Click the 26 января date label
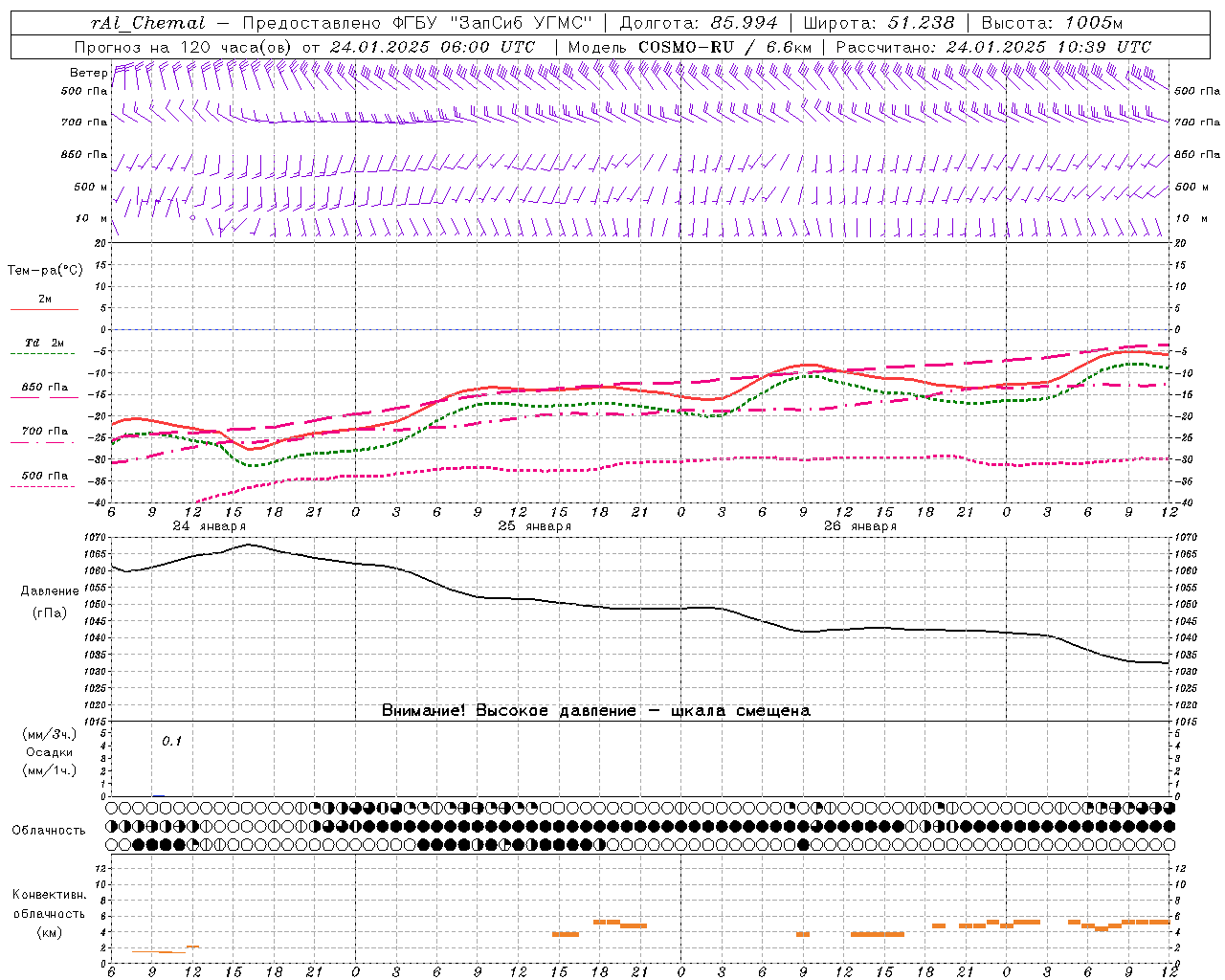1225x980 pixels. click(859, 526)
